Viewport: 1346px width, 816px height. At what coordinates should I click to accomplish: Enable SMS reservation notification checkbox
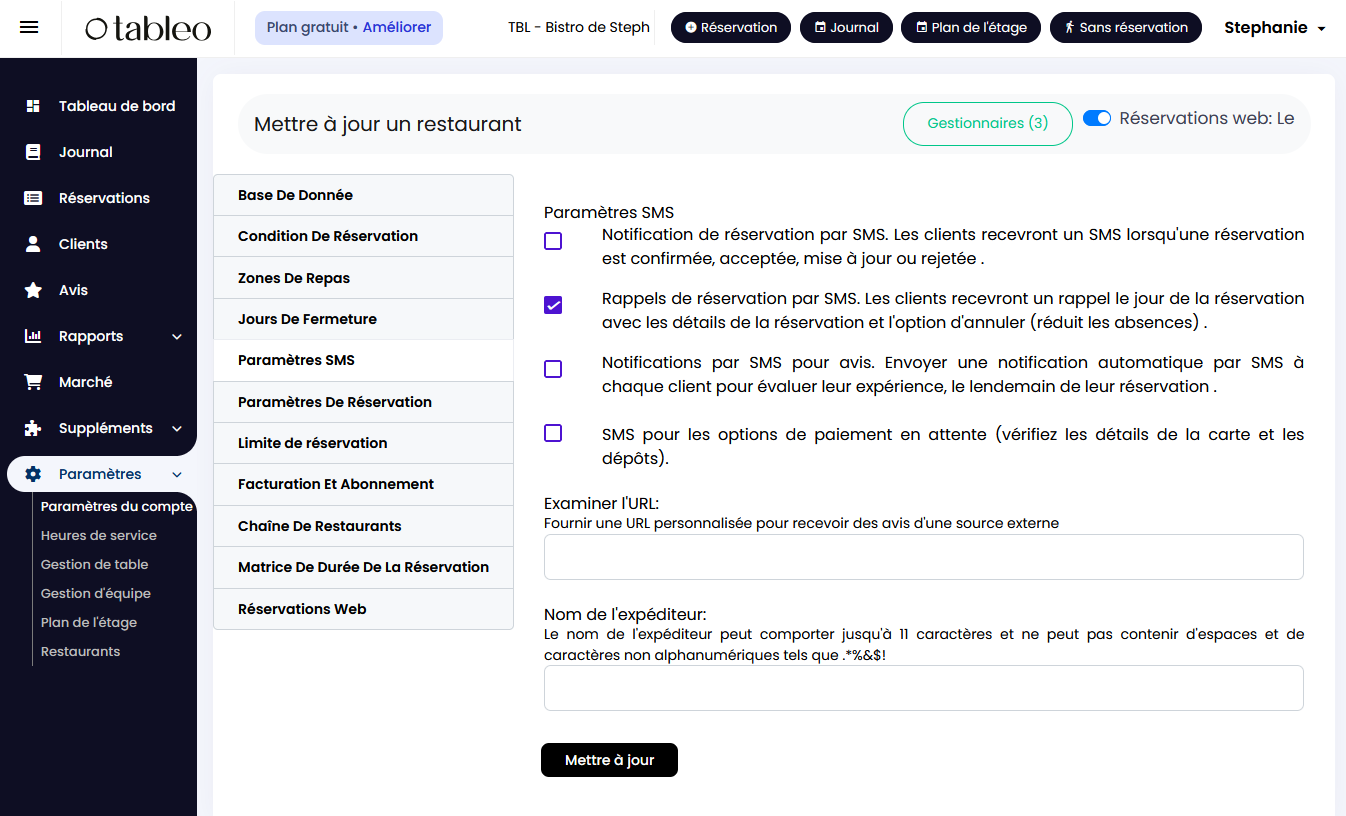[x=553, y=241]
